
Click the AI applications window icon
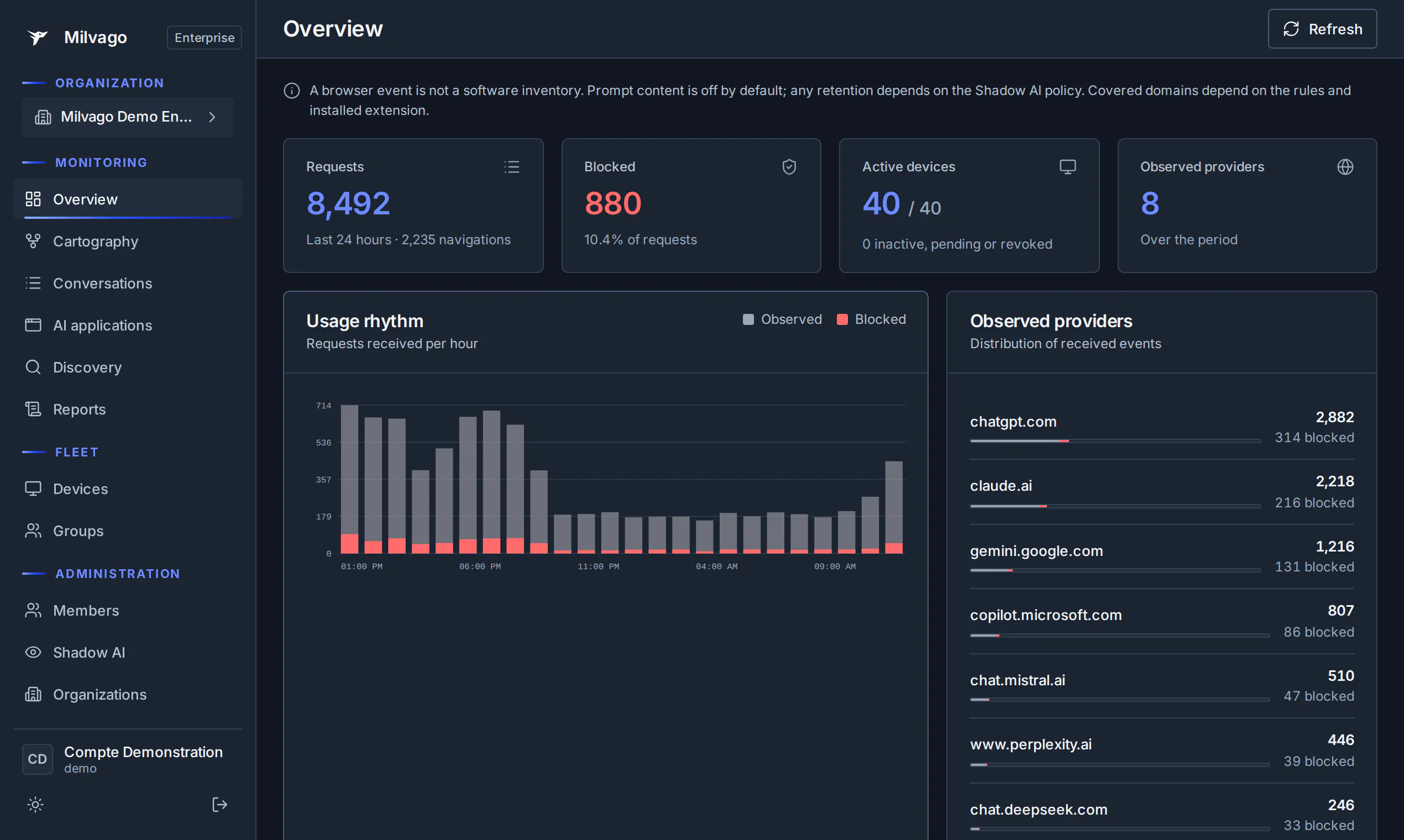click(x=33, y=325)
